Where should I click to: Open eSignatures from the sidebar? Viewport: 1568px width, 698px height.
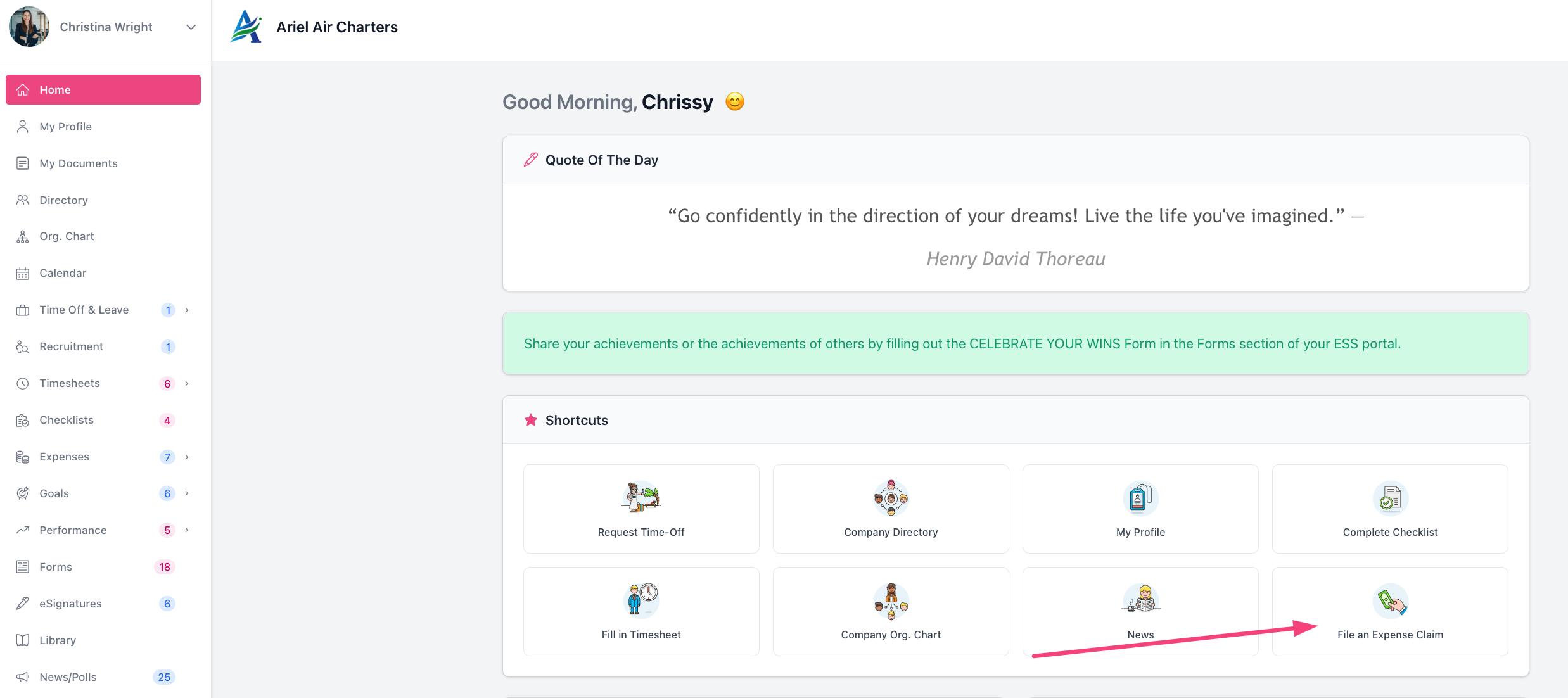click(70, 604)
